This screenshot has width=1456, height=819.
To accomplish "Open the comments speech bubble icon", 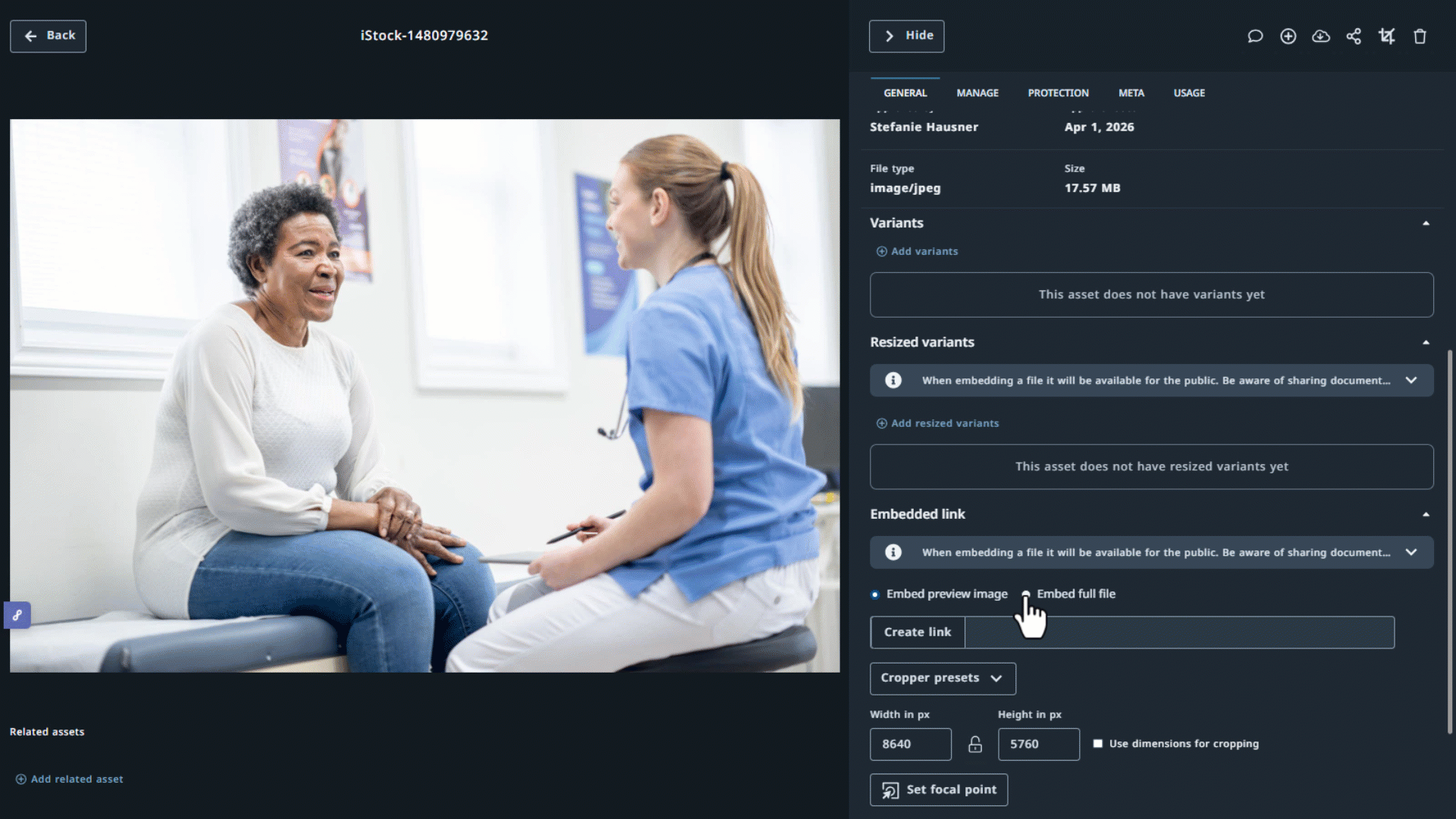I will click(1255, 36).
